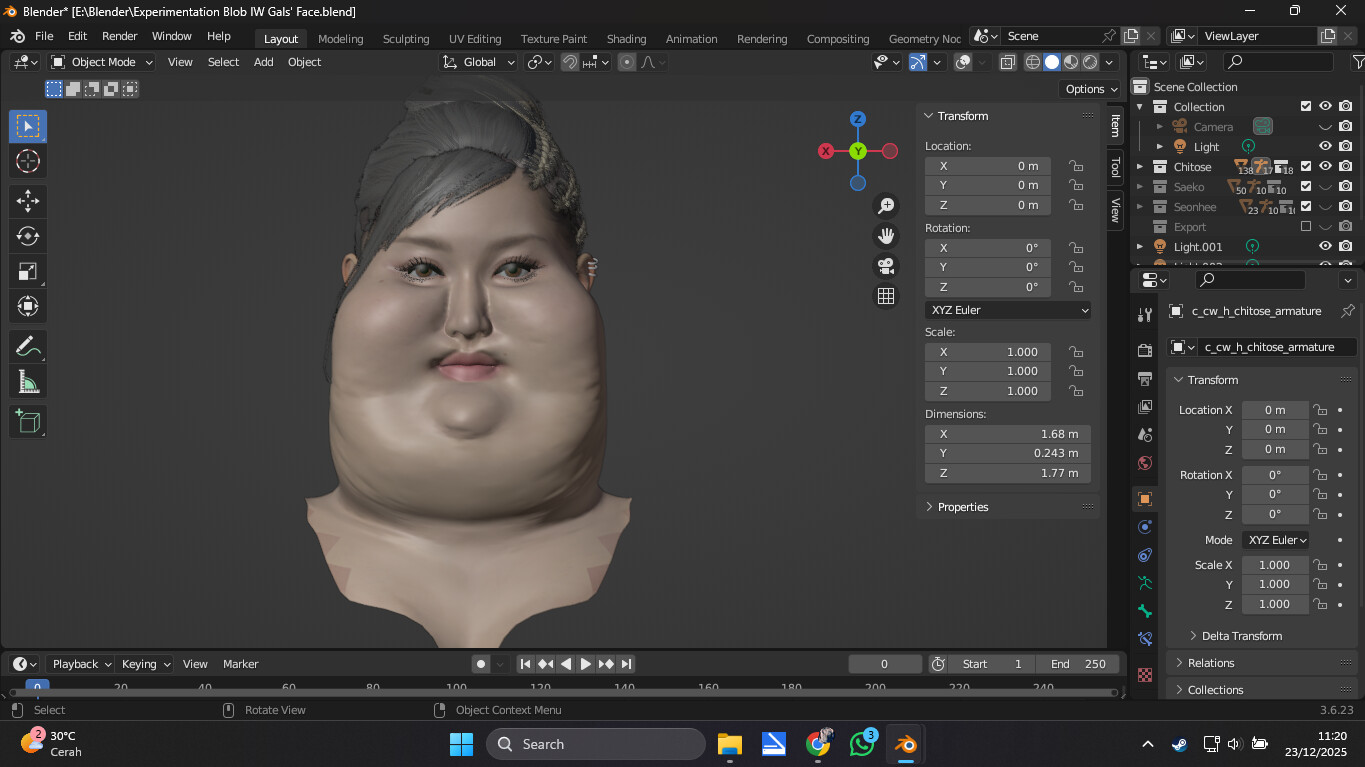This screenshot has width=1365, height=767.
Task: Enable the Export collection checkbox
Action: click(x=1305, y=226)
